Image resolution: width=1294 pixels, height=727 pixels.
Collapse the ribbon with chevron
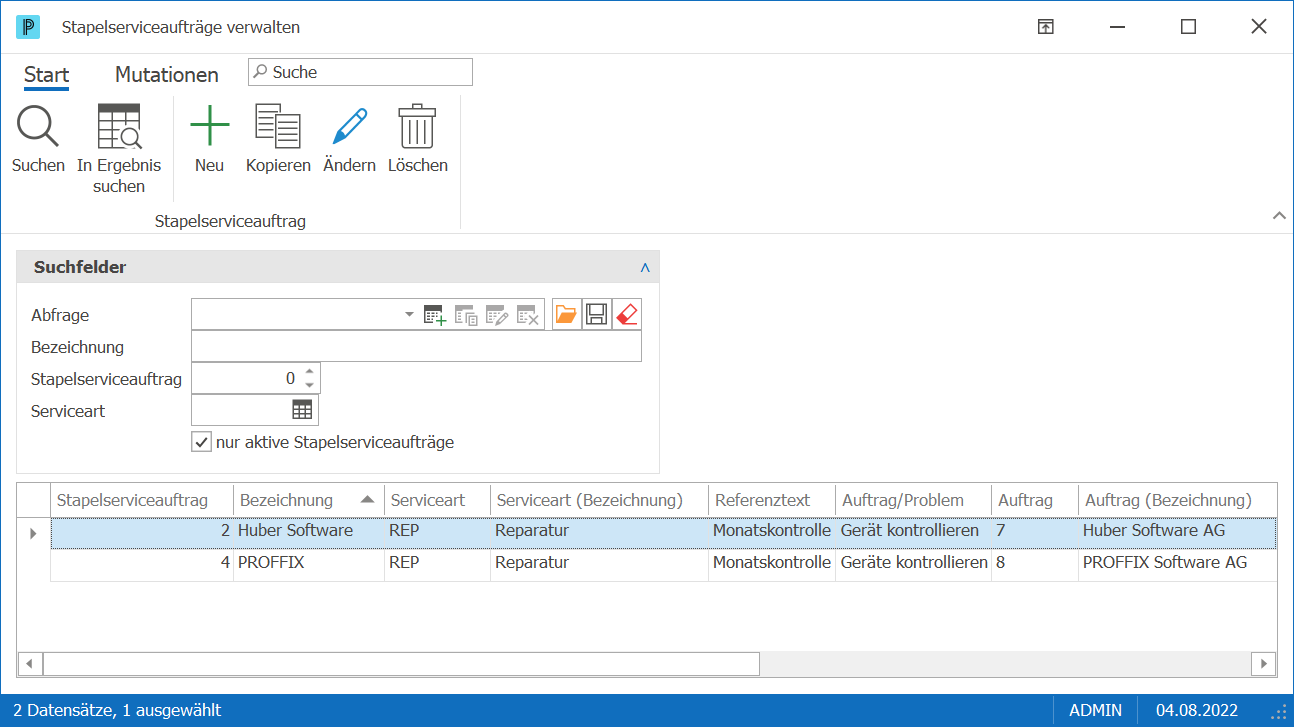click(1278, 215)
